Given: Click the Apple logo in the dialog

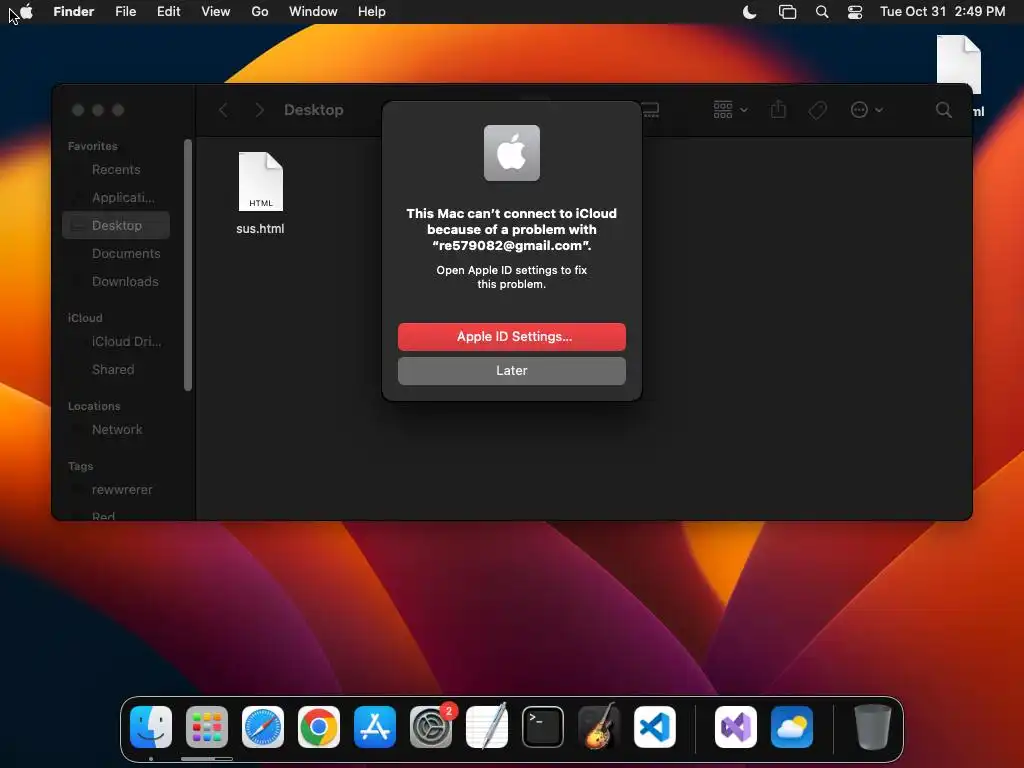Looking at the screenshot, I should (x=512, y=153).
